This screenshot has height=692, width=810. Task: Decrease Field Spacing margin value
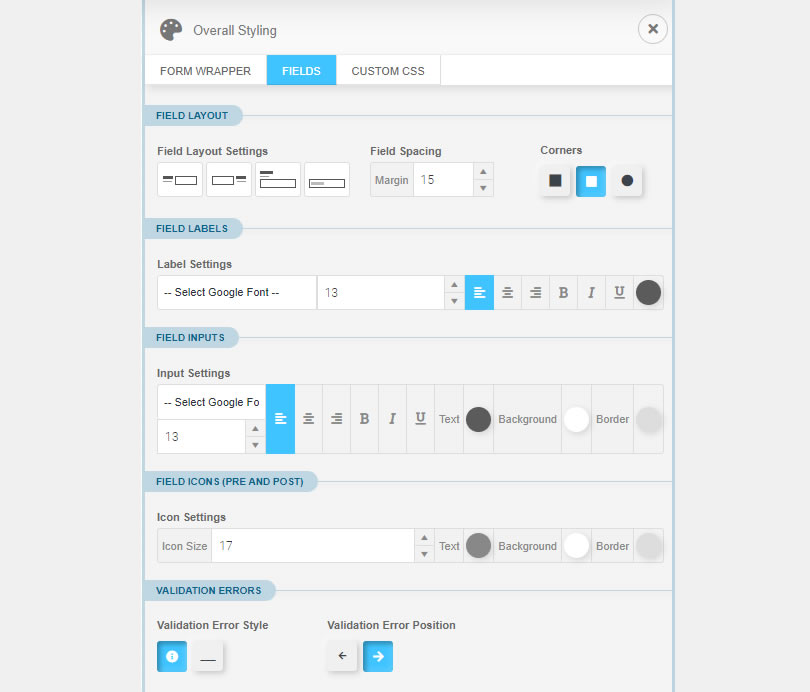coord(484,188)
